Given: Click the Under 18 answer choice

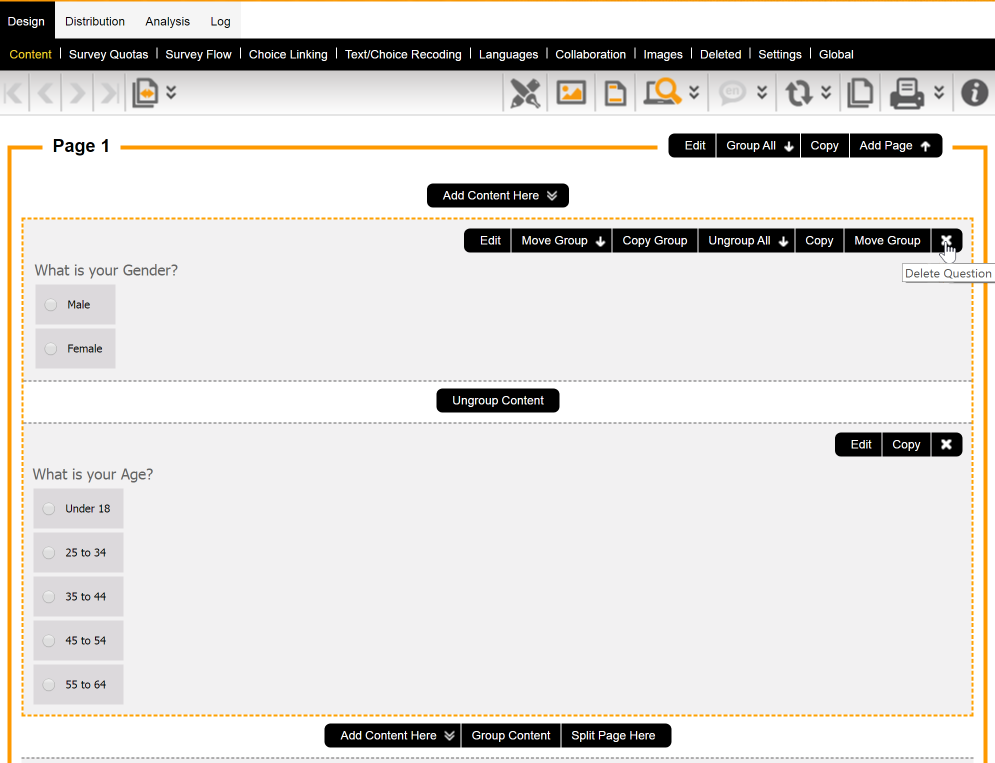Looking at the screenshot, I should pyautogui.click(x=48, y=508).
